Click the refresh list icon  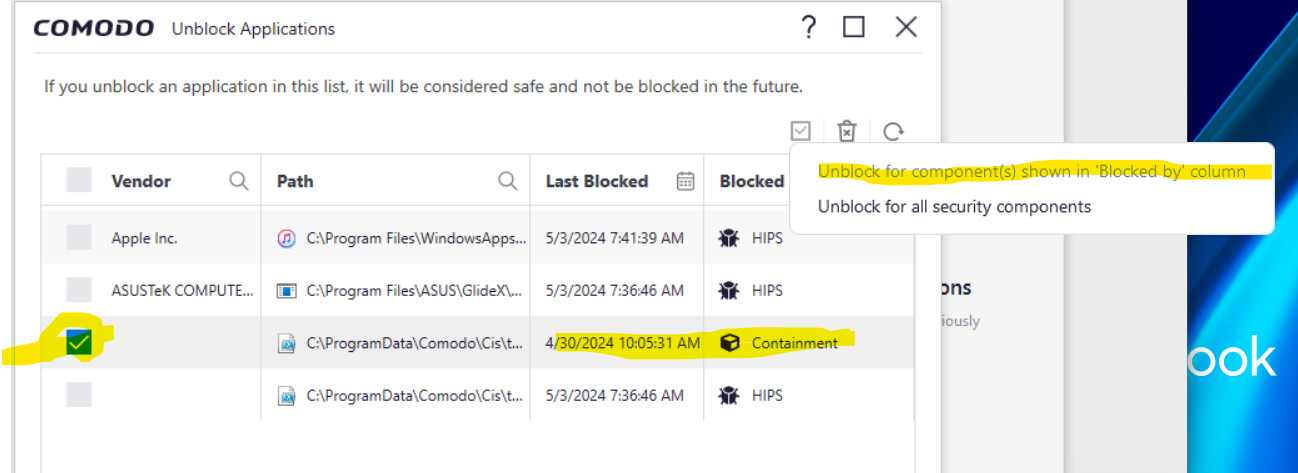click(x=893, y=131)
